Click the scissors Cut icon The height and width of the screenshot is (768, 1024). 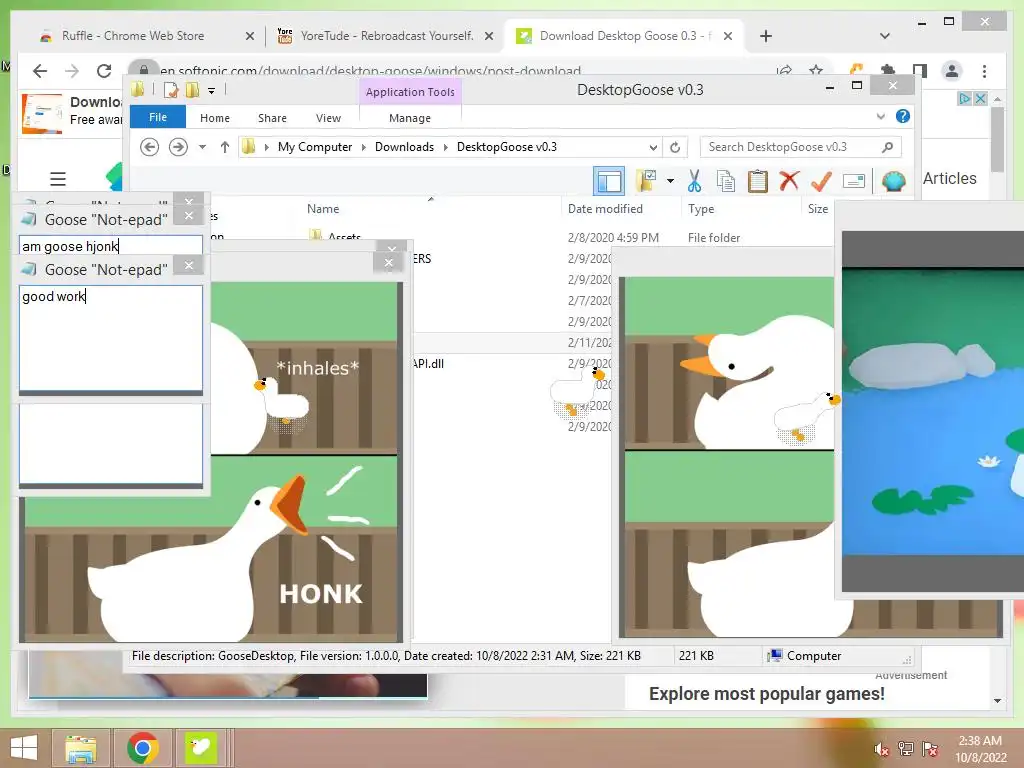click(x=694, y=181)
